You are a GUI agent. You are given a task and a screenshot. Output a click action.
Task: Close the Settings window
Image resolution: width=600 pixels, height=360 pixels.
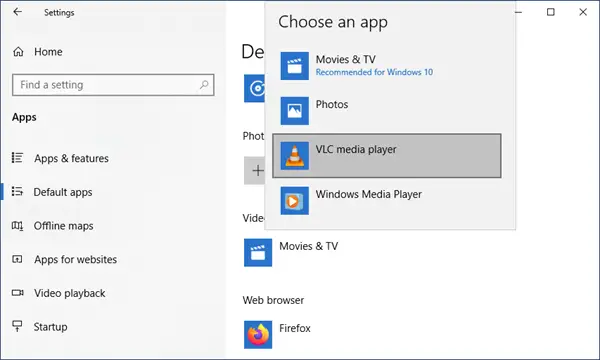click(583, 12)
